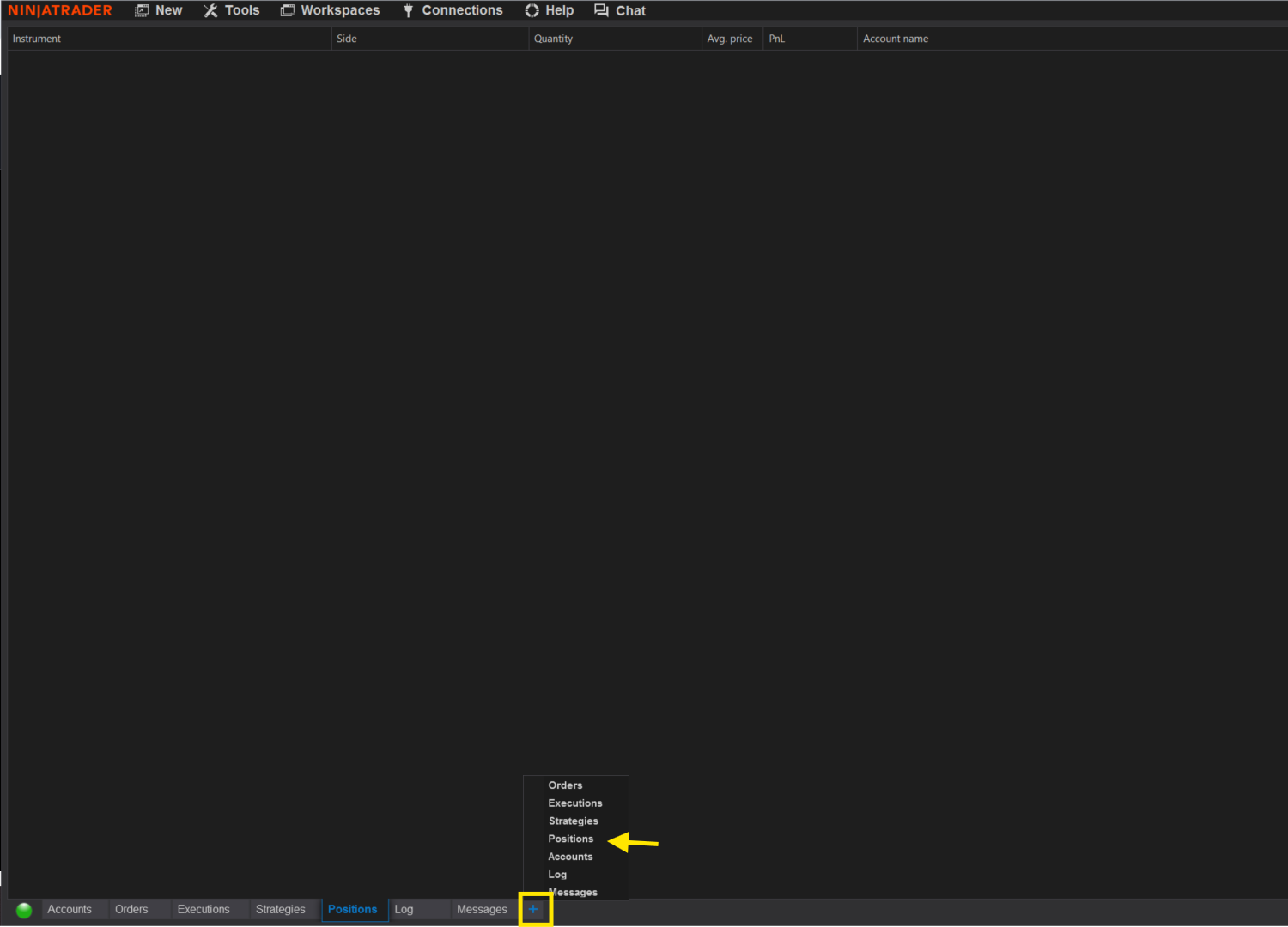Choose Orders from the popup menu
The height and width of the screenshot is (927, 1288).
576,785
